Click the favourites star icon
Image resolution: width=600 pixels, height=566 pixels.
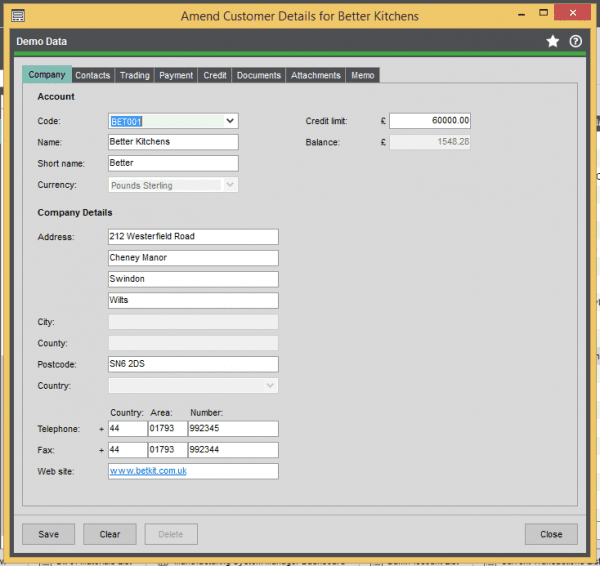pos(552,41)
